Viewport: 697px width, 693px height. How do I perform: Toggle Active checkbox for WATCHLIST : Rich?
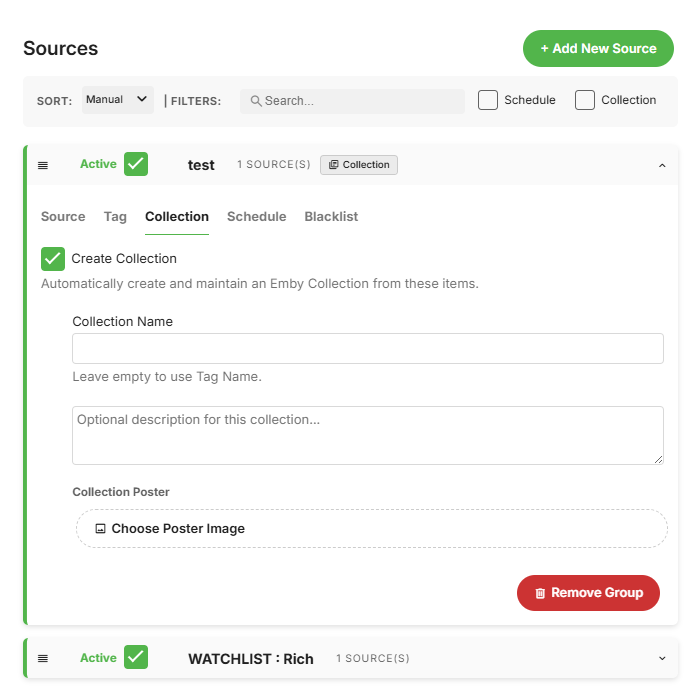point(136,657)
